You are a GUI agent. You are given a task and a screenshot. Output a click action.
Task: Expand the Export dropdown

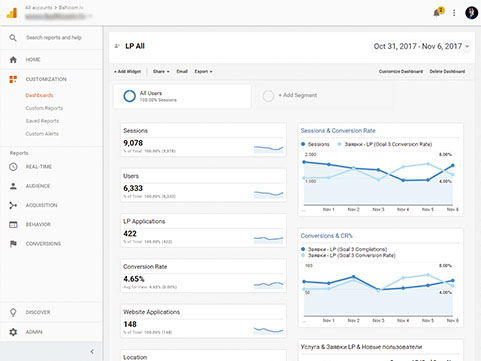[x=203, y=71]
